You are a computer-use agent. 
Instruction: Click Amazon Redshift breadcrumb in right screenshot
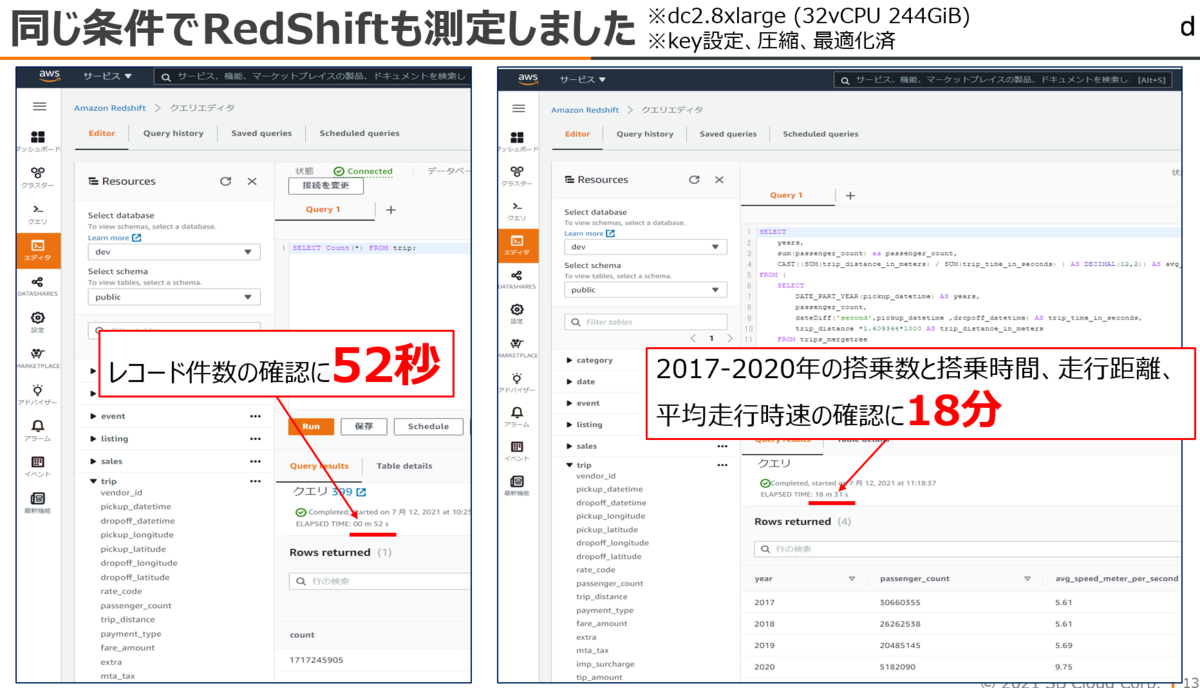point(585,110)
